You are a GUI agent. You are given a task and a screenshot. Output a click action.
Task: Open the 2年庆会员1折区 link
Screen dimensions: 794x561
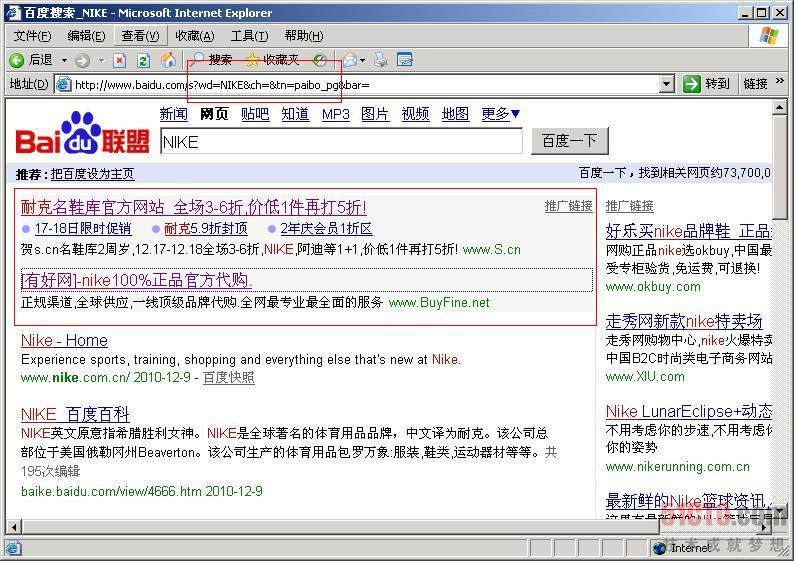(326, 229)
